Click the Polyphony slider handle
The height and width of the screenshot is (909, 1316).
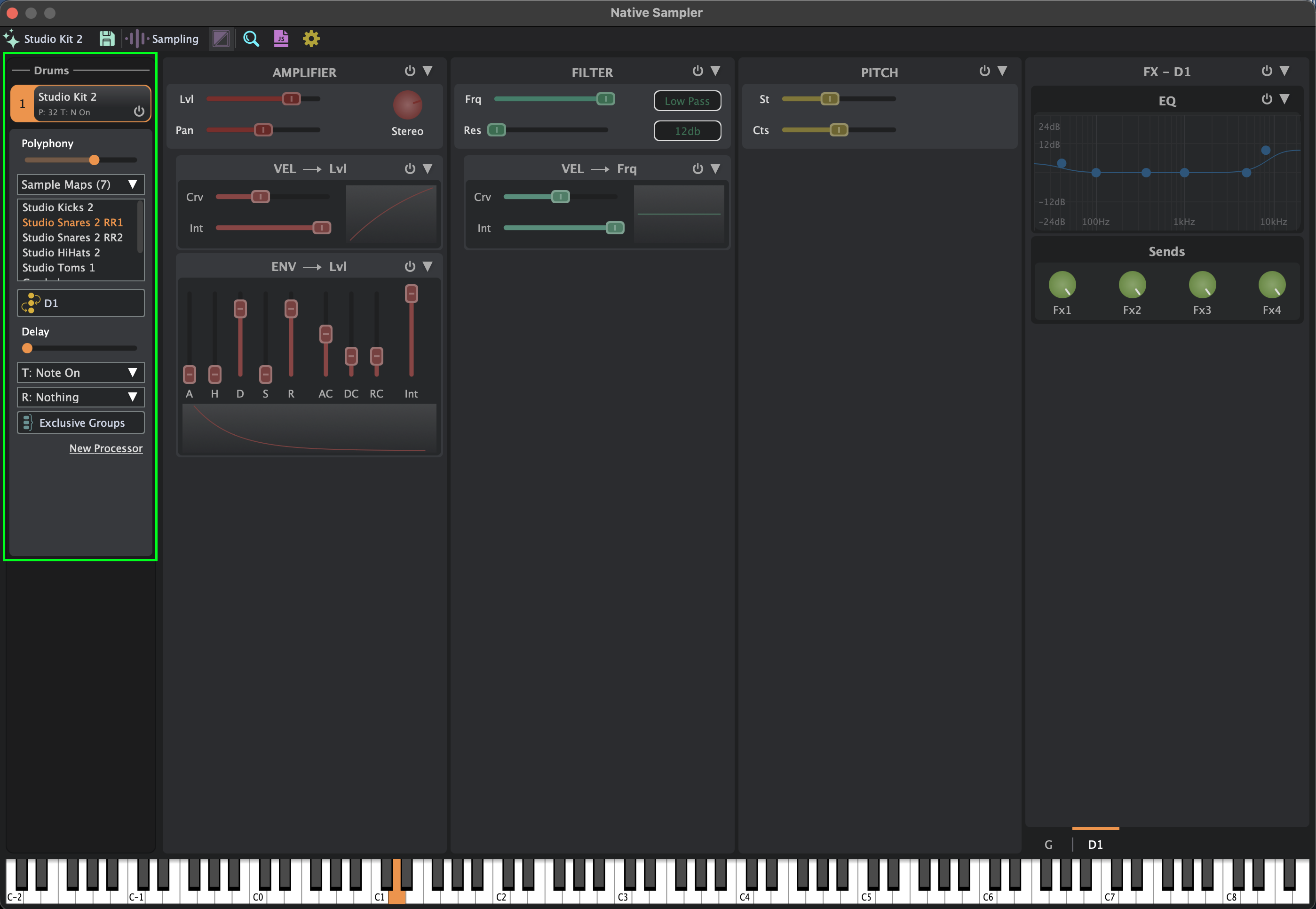[95, 160]
